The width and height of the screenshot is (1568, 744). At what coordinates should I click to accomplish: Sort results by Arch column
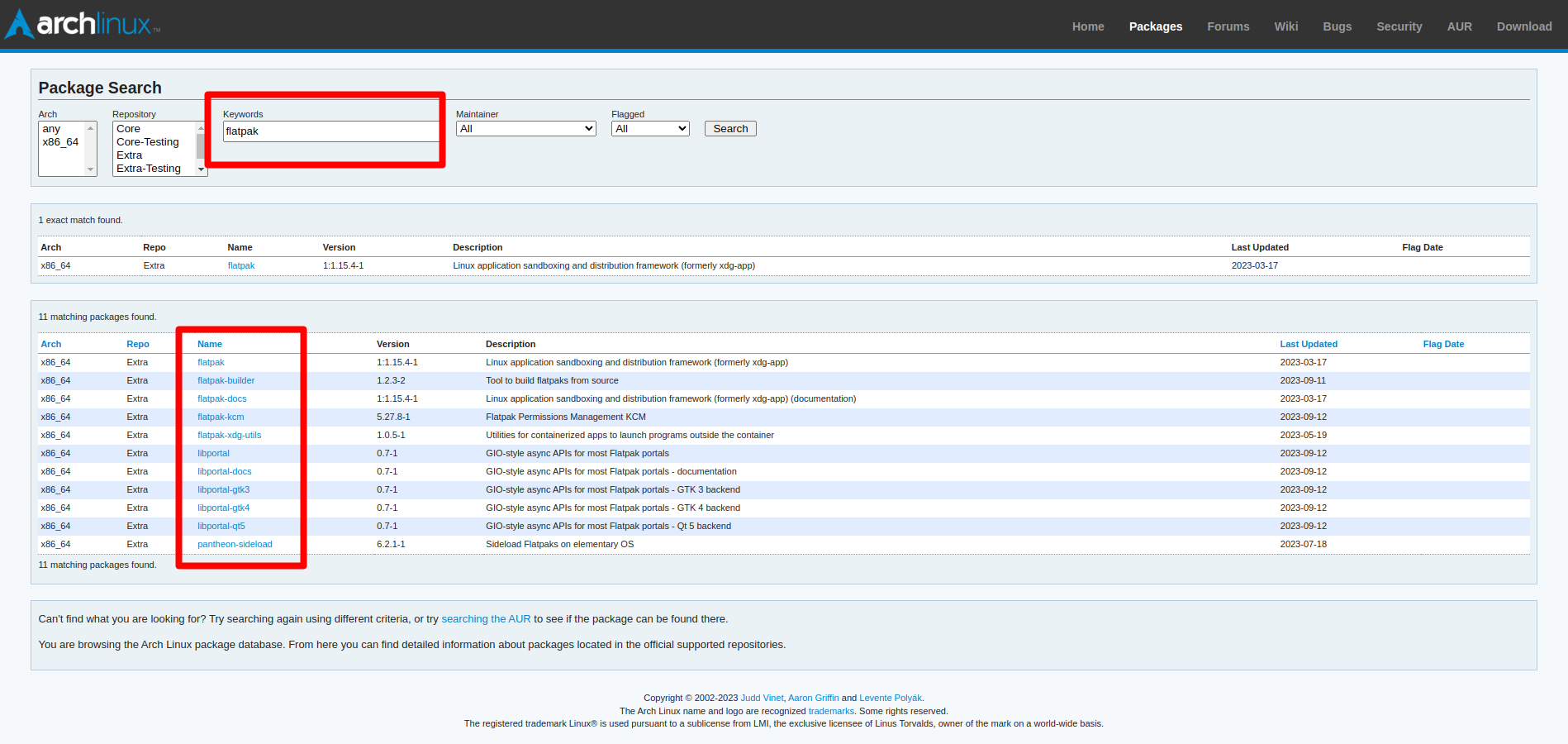[51, 345]
